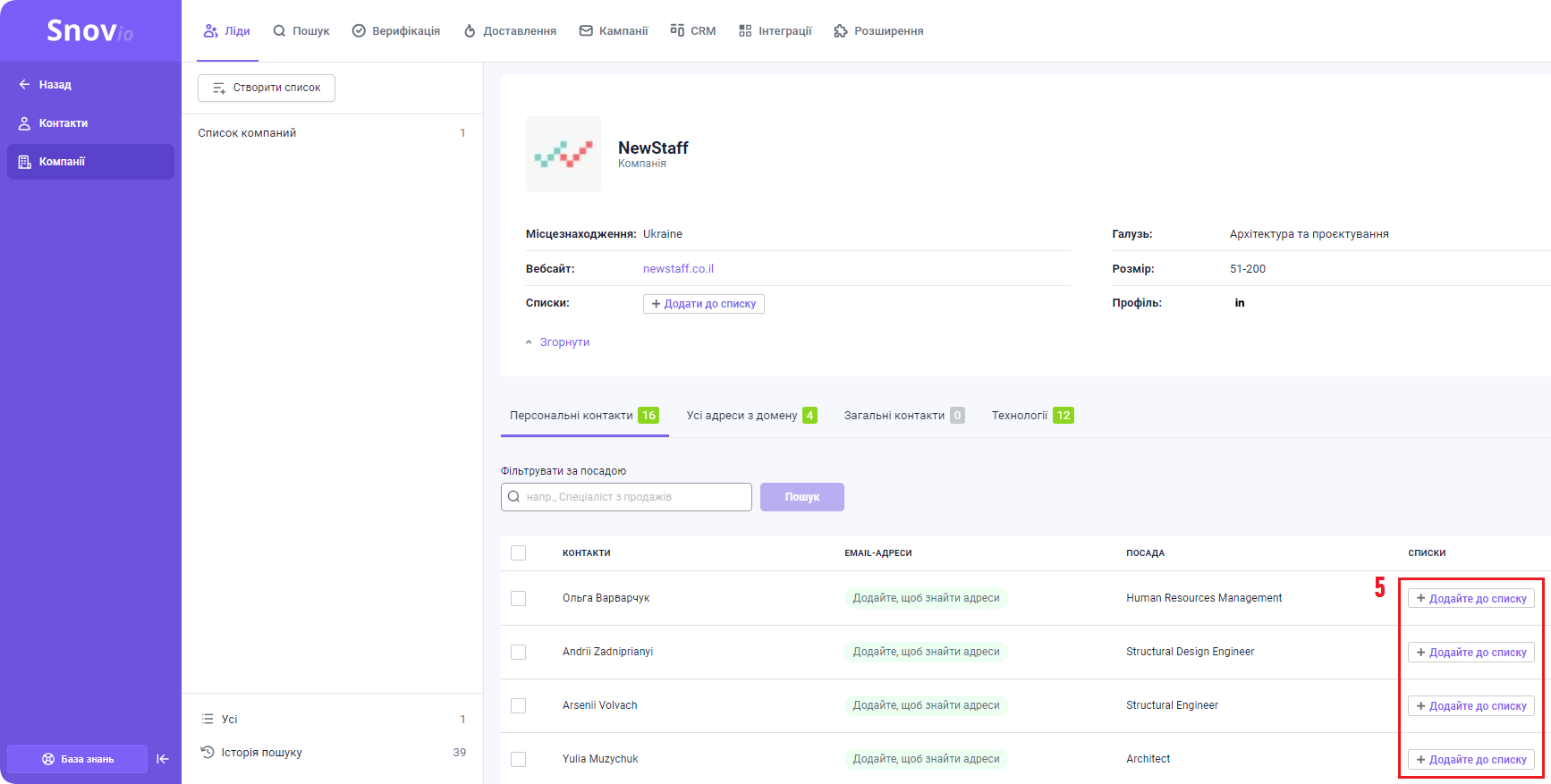This screenshot has width=1551, height=784.
Task: Click Архітектура та проєктування industry value
Action: tap(1309, 234)
